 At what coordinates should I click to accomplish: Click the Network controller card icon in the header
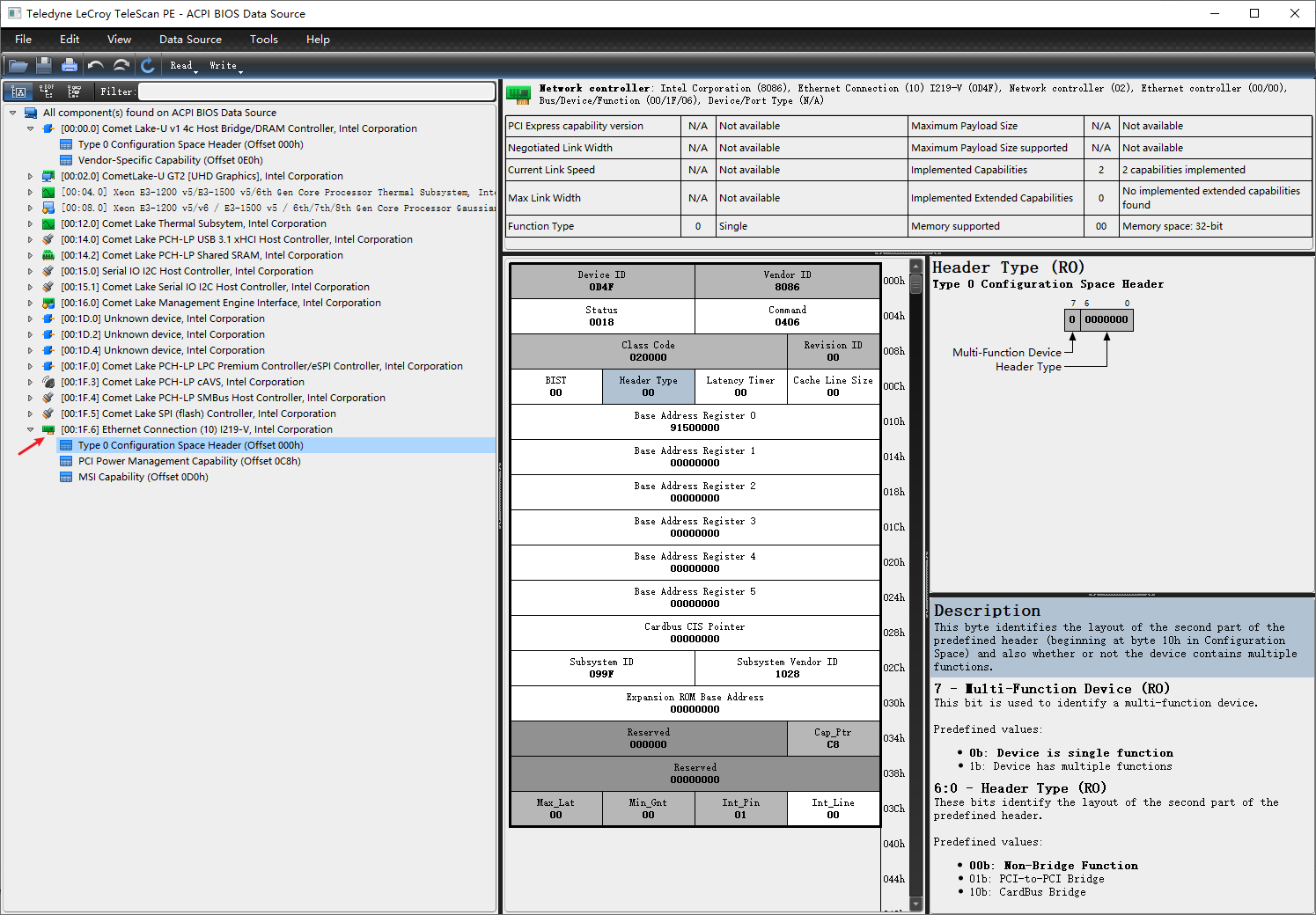[x=518, y=93]
